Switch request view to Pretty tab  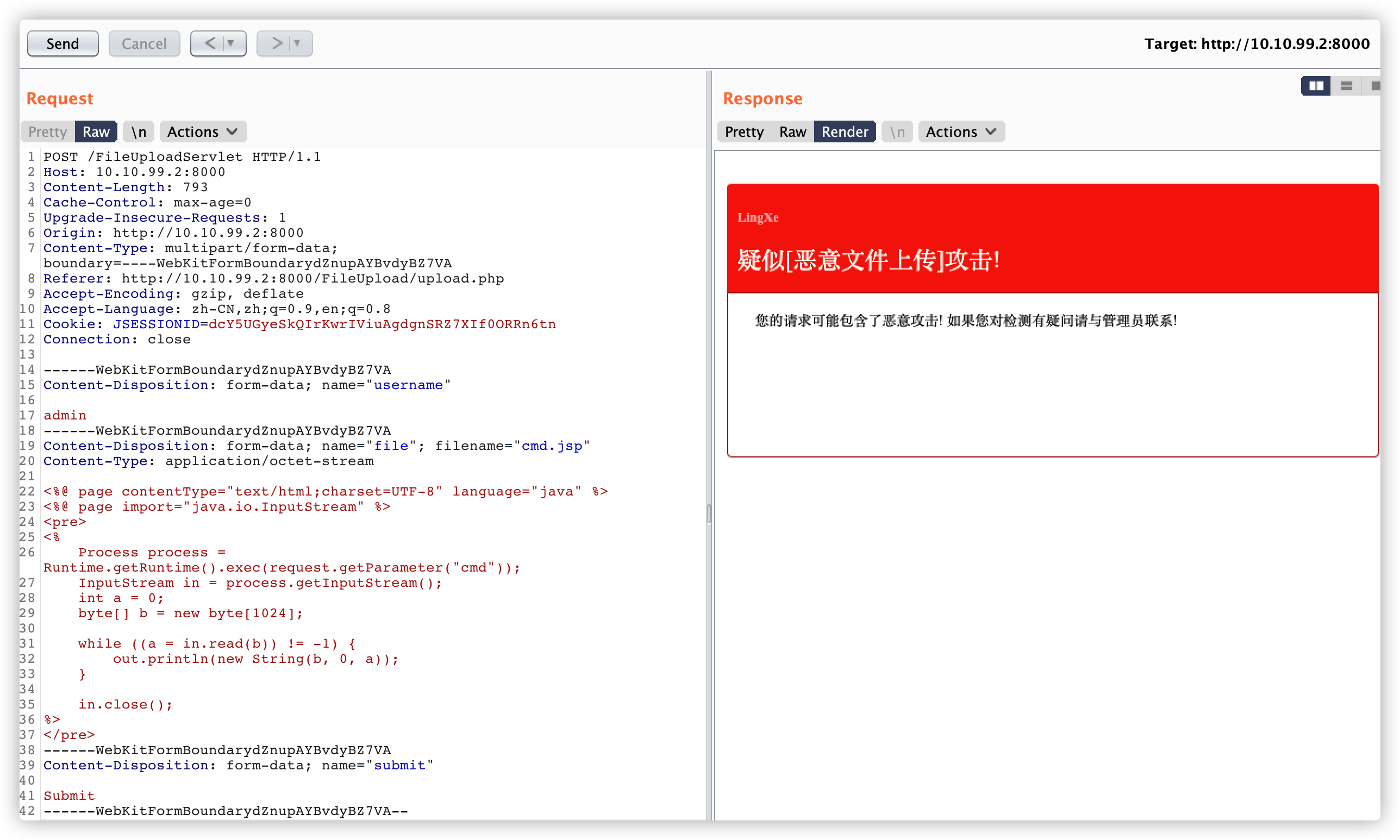coord(47,132)
